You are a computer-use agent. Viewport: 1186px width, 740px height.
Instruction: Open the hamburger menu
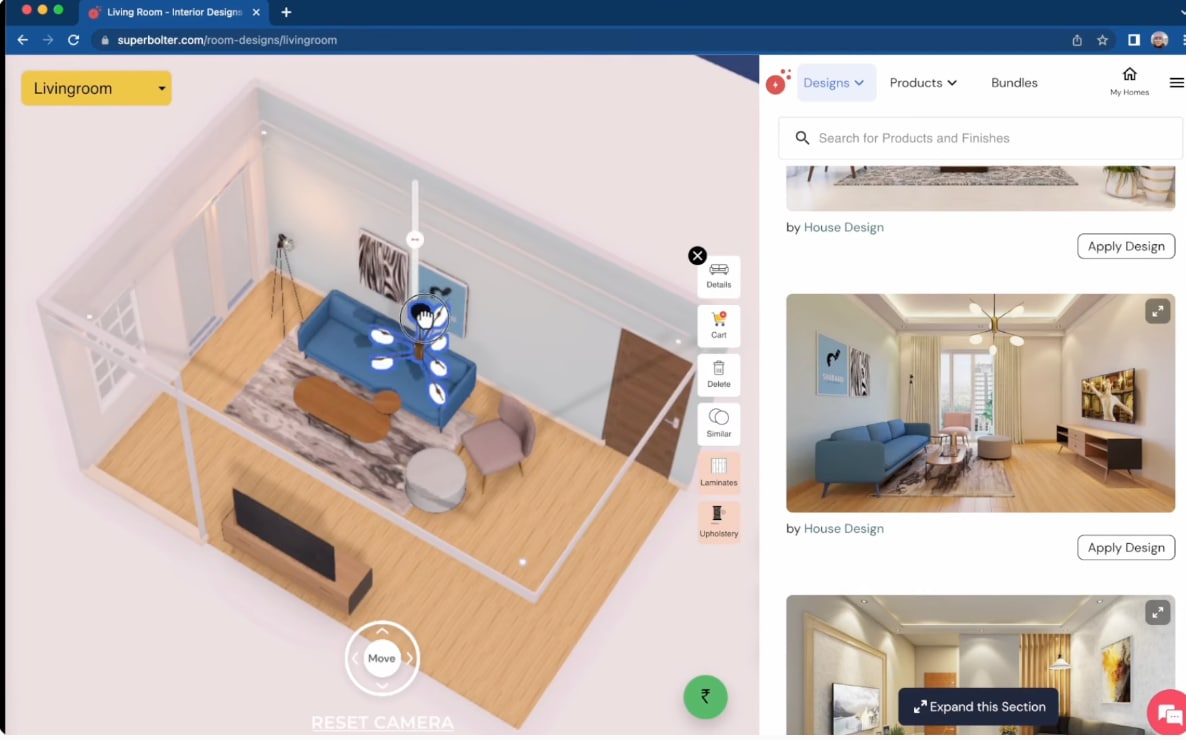pyautogui.click(x=1176, y=83)
